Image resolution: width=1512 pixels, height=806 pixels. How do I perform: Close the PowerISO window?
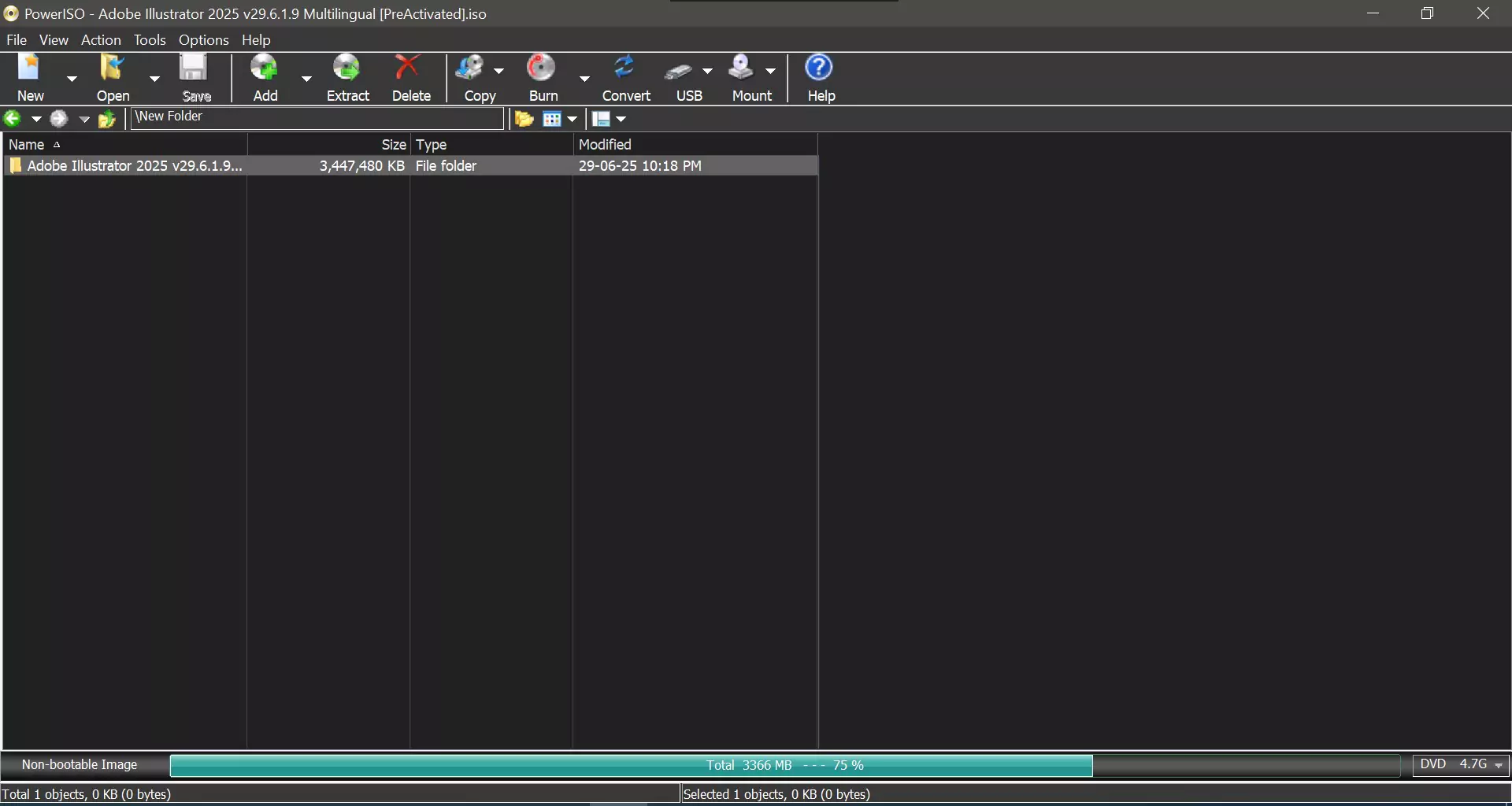(1483, 13)
